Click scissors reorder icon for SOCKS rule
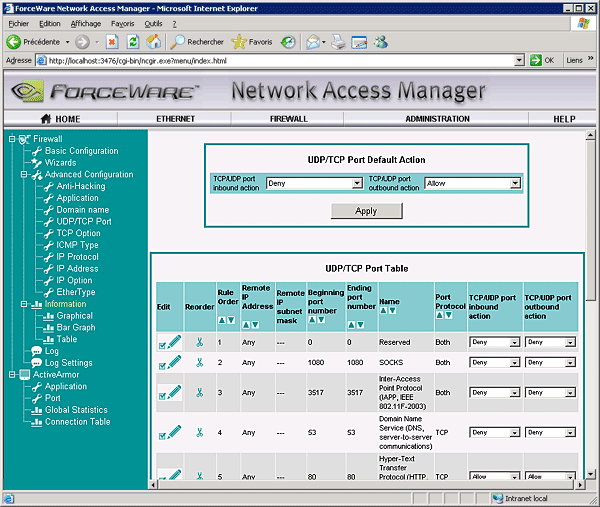 199,362
